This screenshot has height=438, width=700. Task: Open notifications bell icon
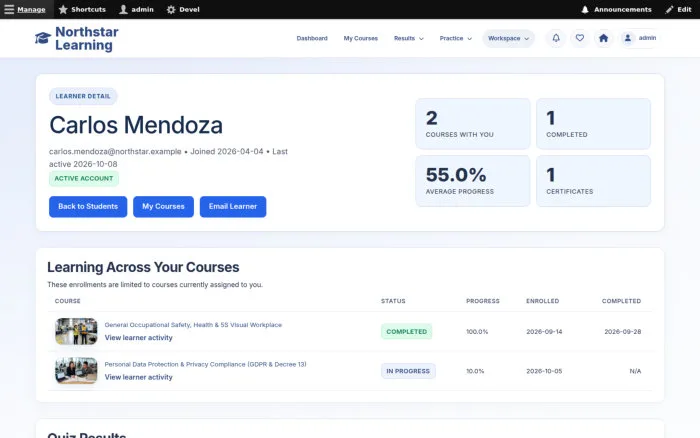(556, 38)
